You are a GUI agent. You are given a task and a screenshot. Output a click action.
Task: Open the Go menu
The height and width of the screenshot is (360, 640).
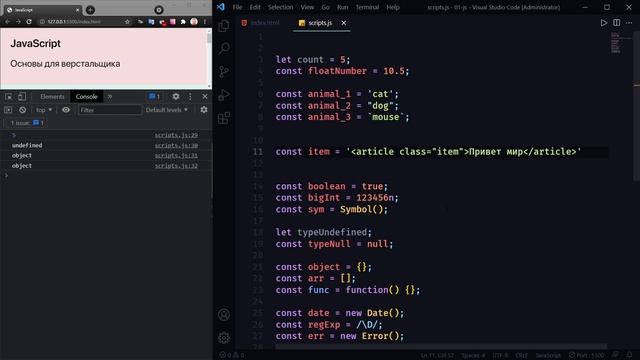325,7
